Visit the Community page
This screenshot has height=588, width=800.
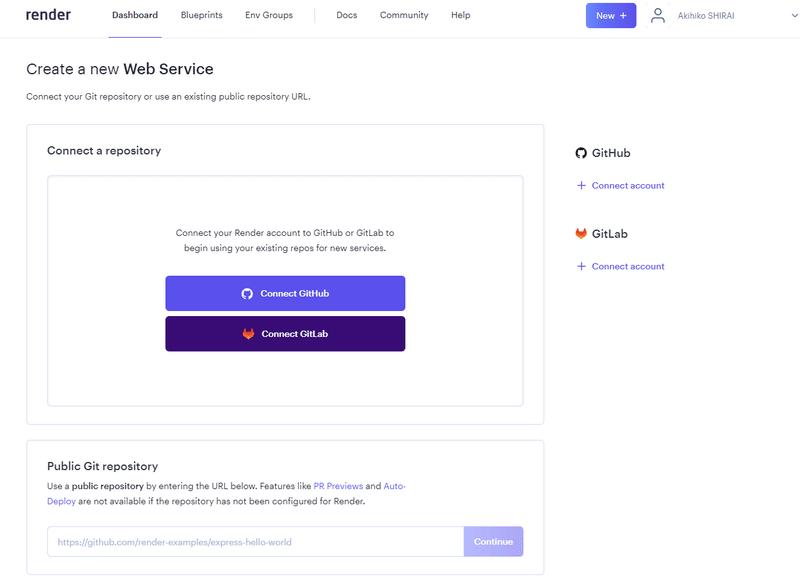404,16
